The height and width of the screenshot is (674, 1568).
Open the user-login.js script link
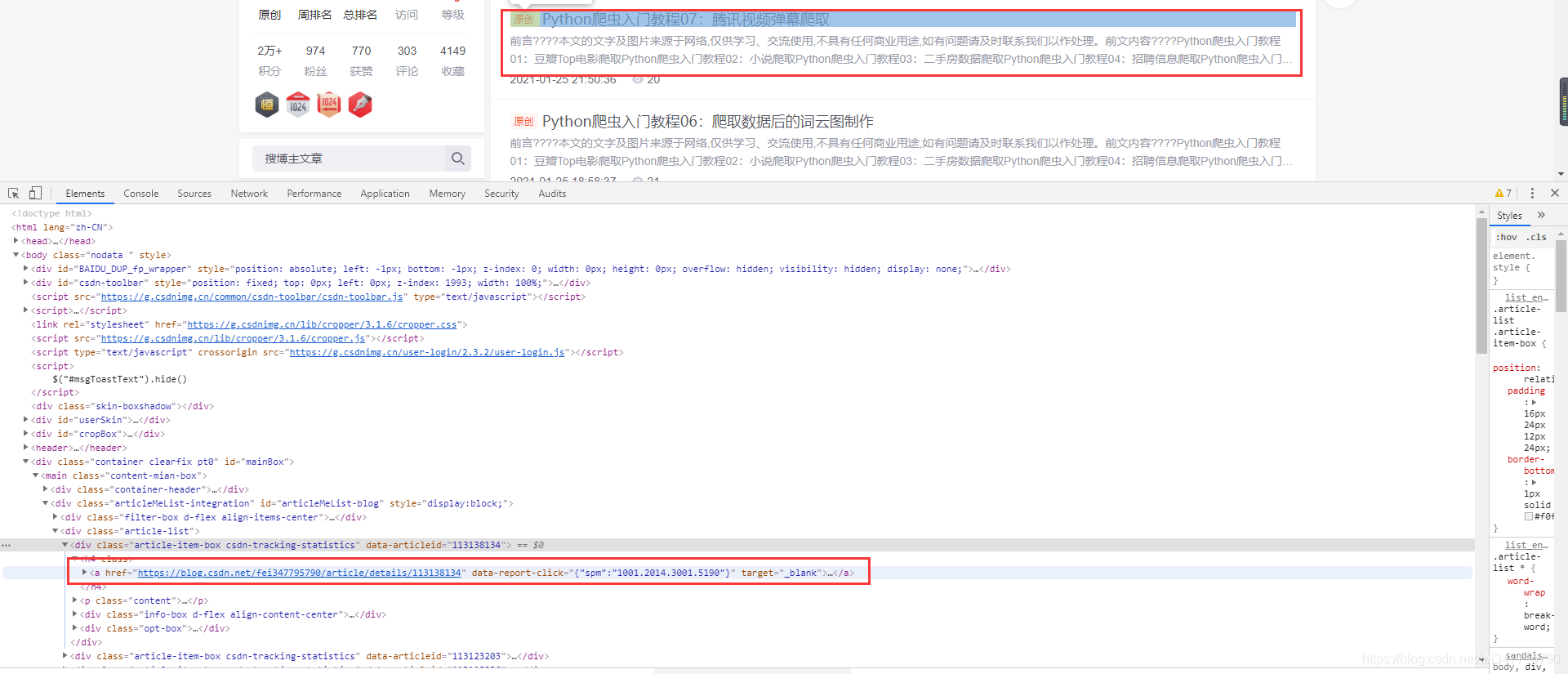tap(427, 352)
